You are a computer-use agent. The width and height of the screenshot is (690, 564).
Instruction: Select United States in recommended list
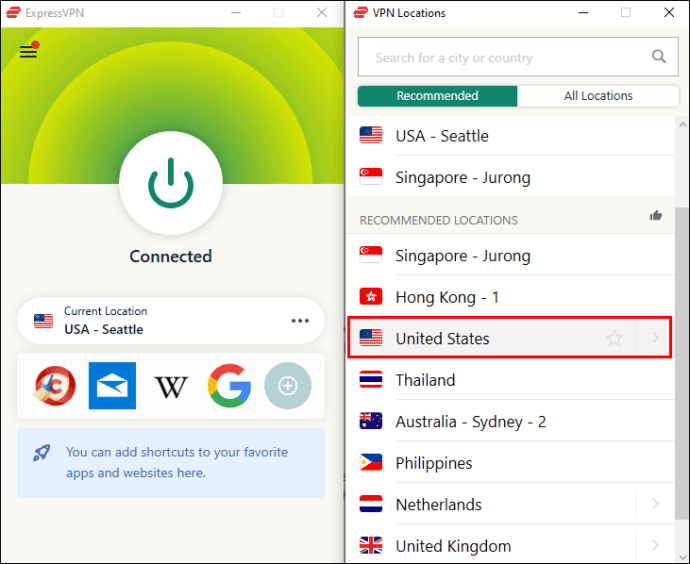tap(510, 338)
